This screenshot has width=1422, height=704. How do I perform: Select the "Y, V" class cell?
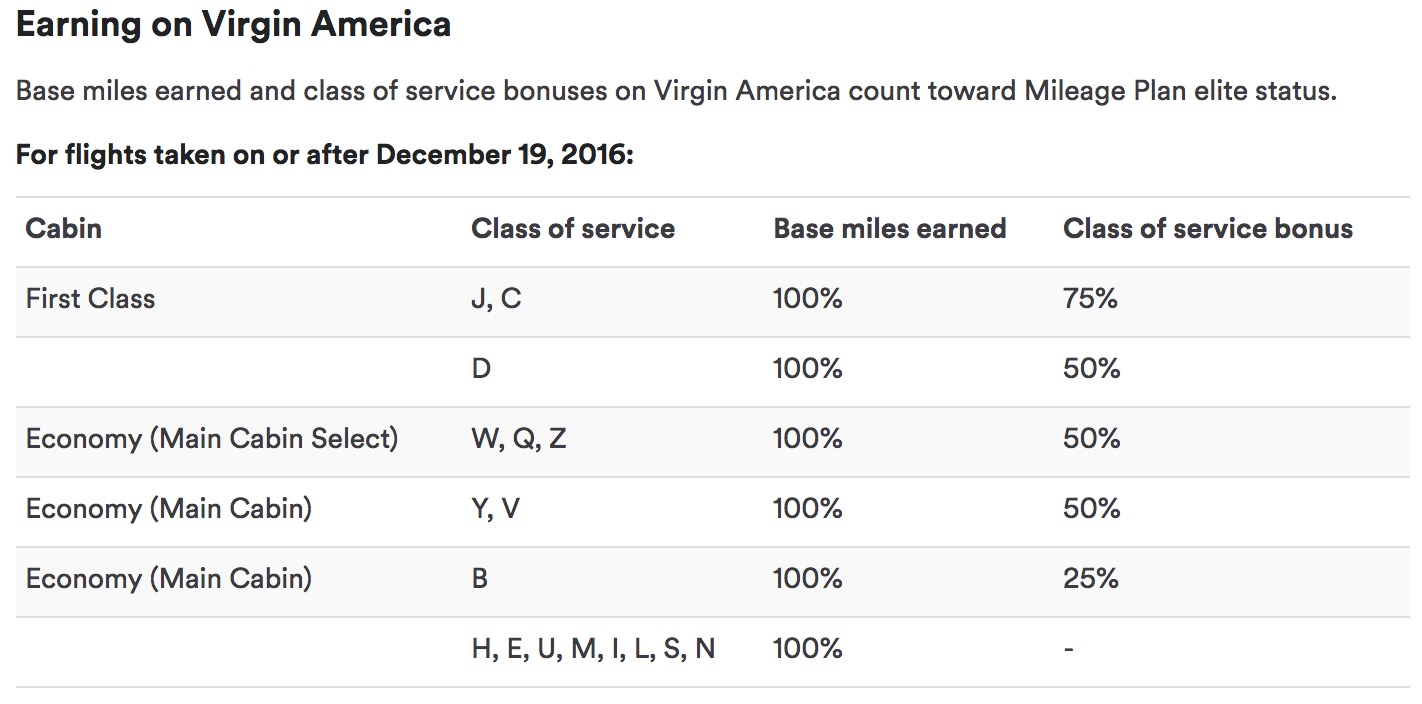click(x=495, y=509)
